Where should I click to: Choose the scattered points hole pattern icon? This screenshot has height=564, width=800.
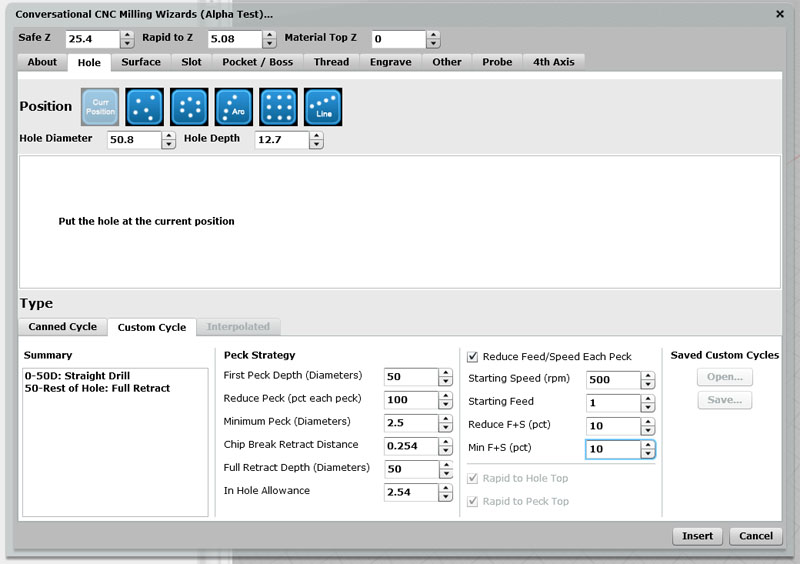pyautogui.click(x=145, y=107)
